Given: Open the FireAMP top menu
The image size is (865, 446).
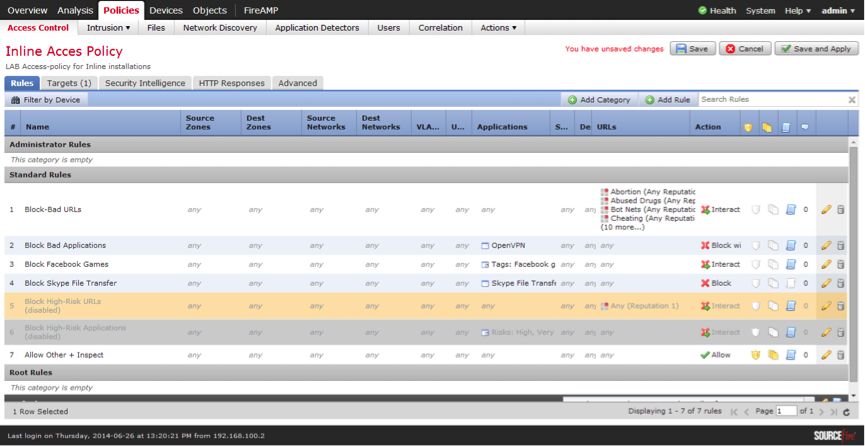Looking at the screenshot, I should click(x=261, y=10).
